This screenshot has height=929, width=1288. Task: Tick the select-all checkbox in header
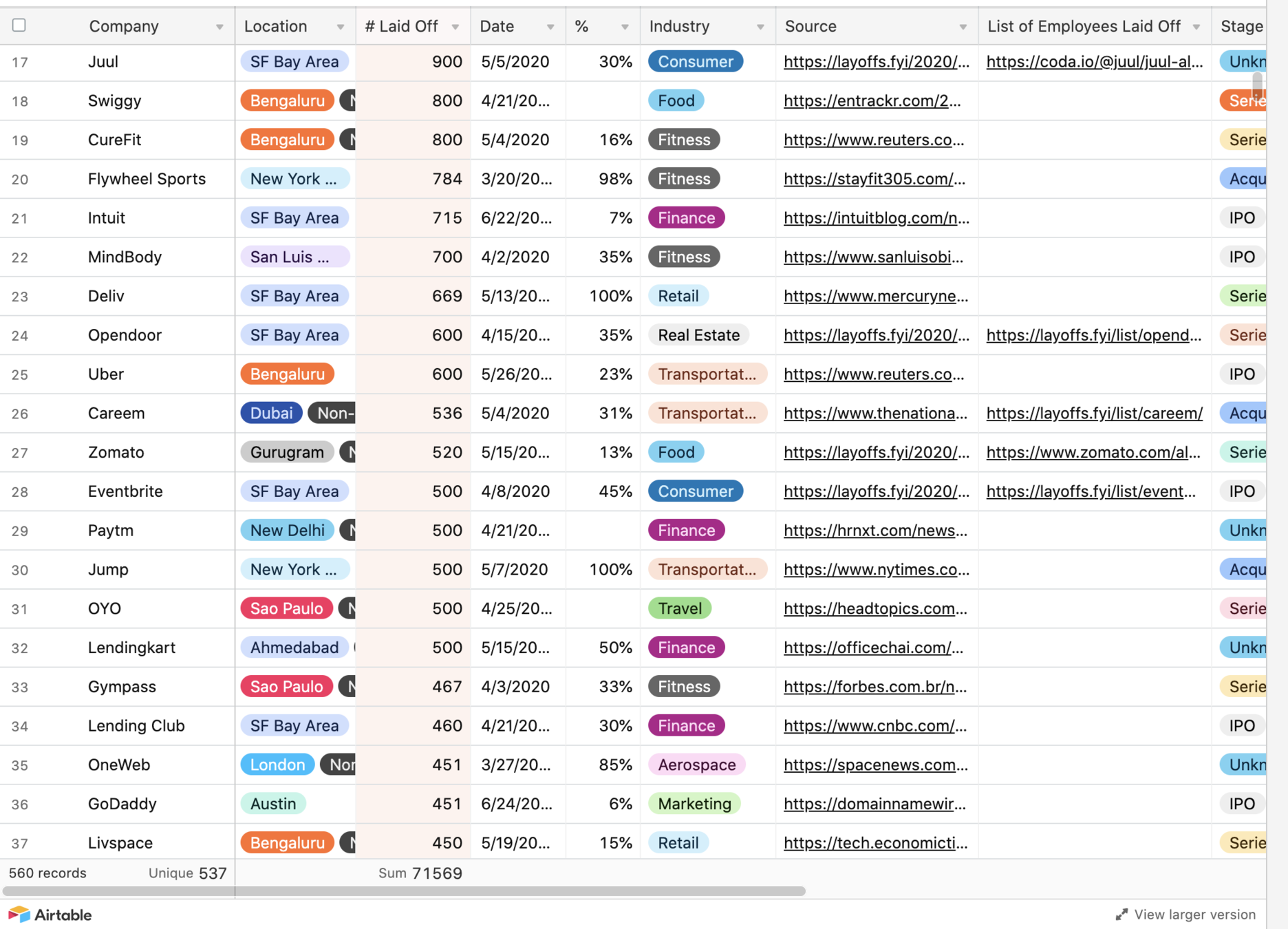[x=19, y=25]
